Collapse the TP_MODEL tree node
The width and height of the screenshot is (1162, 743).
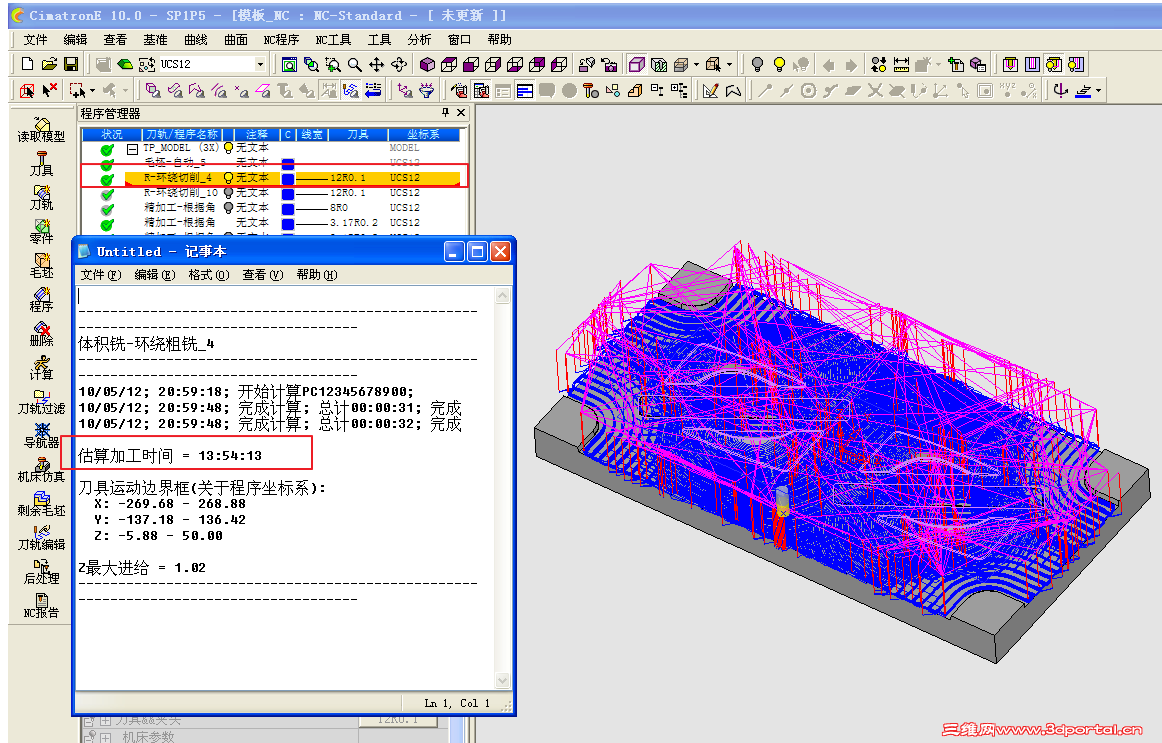(x=132, y=149)
